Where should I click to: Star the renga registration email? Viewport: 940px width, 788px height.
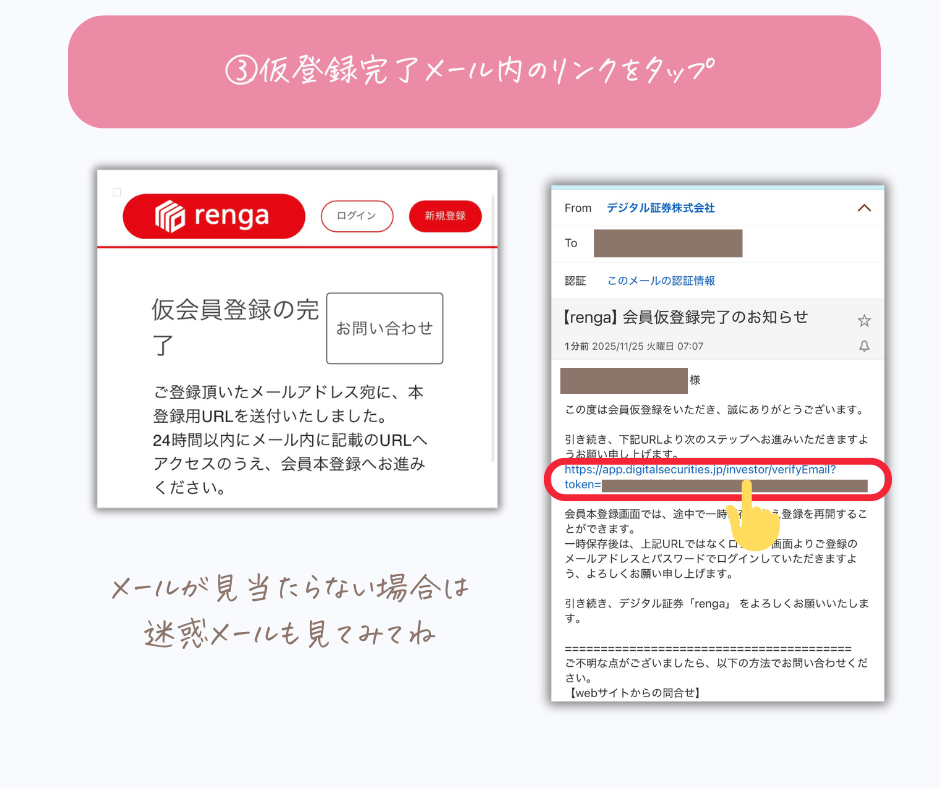pyautogui.click(x=864, y=320)
